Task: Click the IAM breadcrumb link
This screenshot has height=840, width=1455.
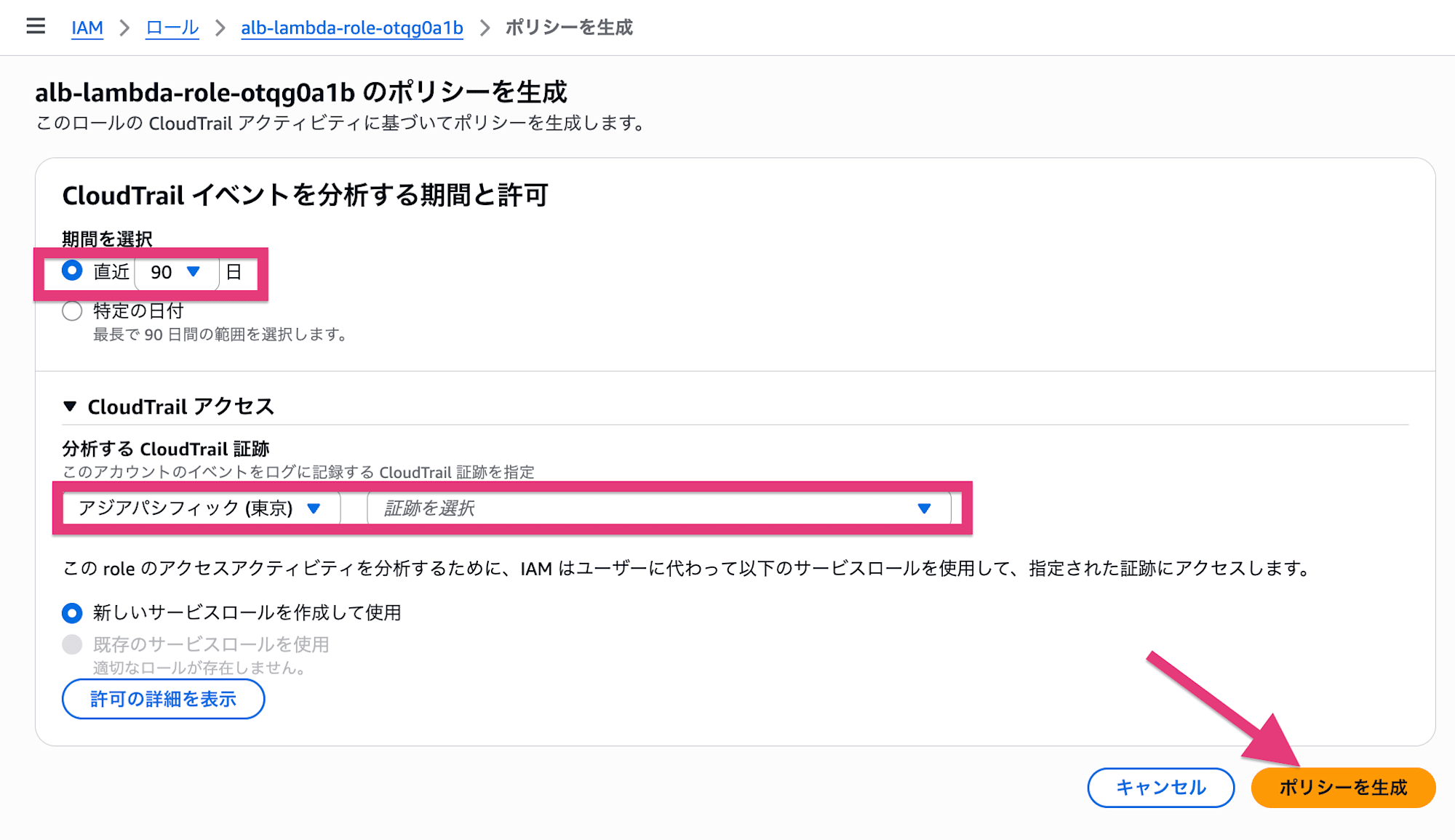Action: tap(87, 28)
